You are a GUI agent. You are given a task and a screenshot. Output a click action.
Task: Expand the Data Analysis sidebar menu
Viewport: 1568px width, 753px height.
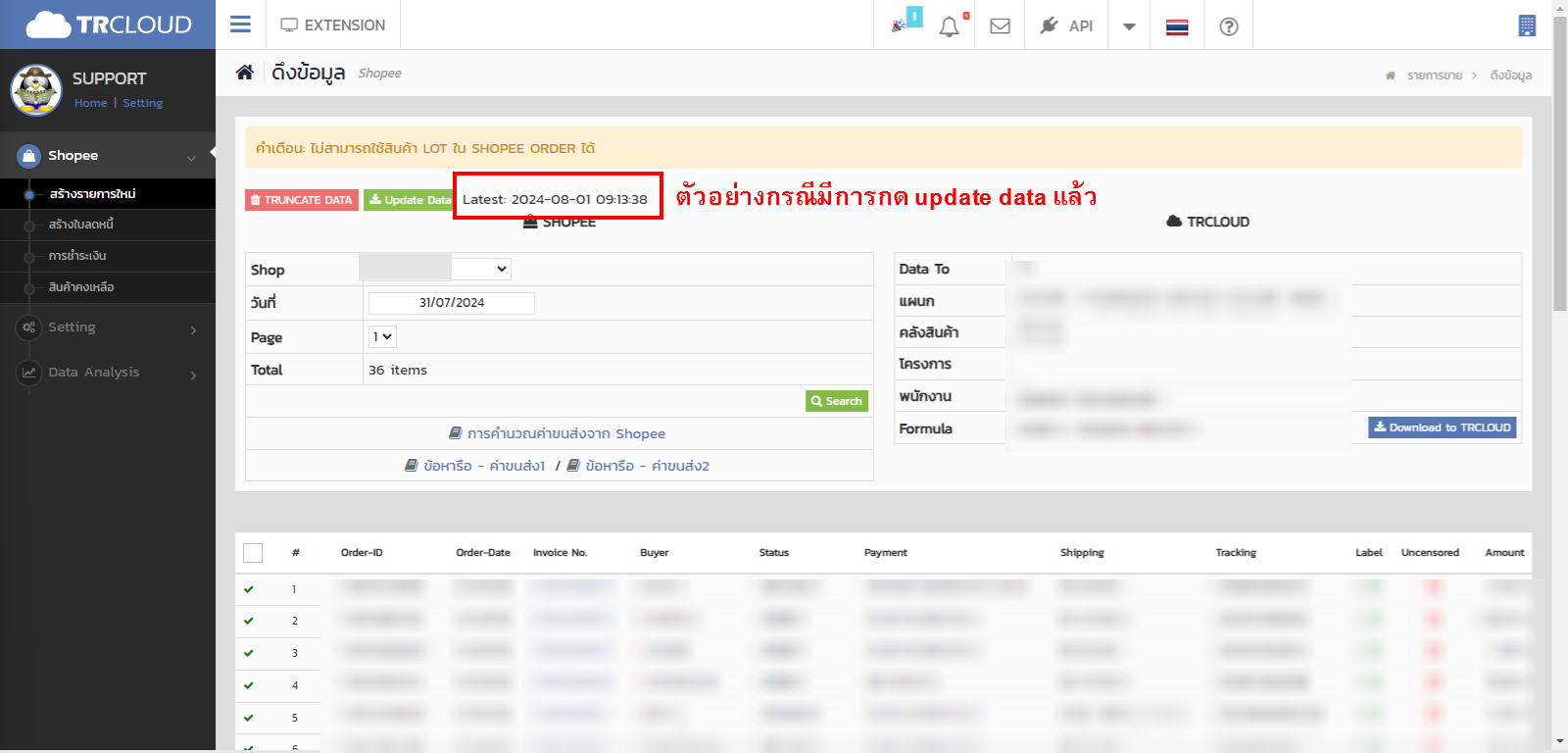(x=108, y=373)
